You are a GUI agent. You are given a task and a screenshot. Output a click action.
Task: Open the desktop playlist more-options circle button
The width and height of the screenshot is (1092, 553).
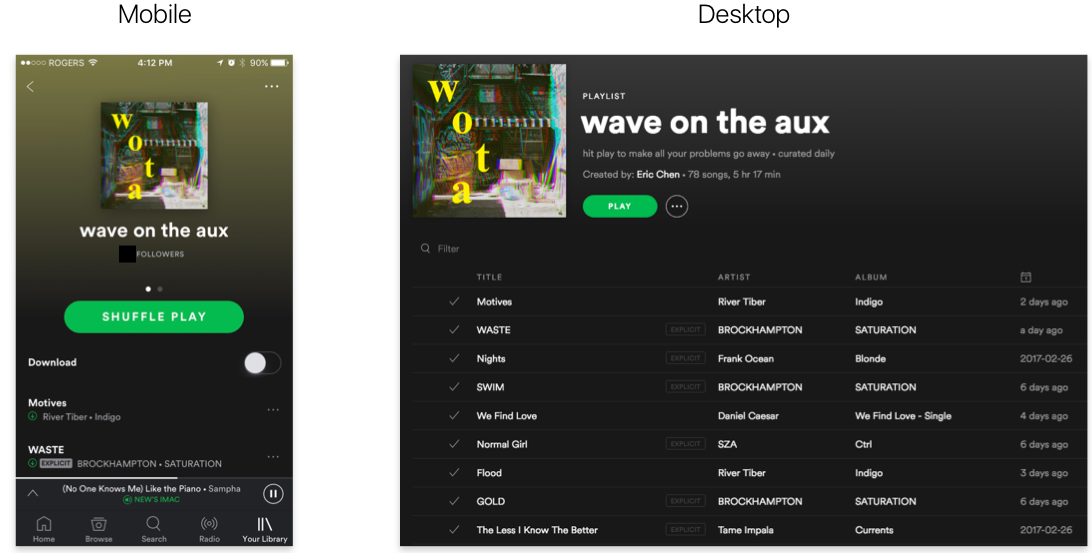click(x=676, y=206)
